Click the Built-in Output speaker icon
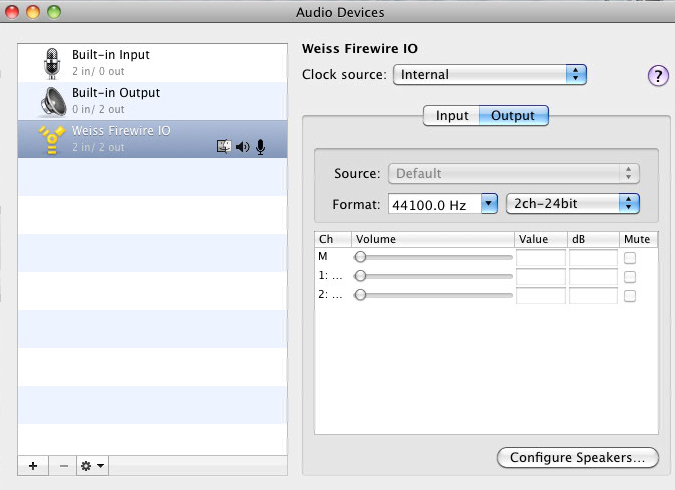 pos(53,102)
